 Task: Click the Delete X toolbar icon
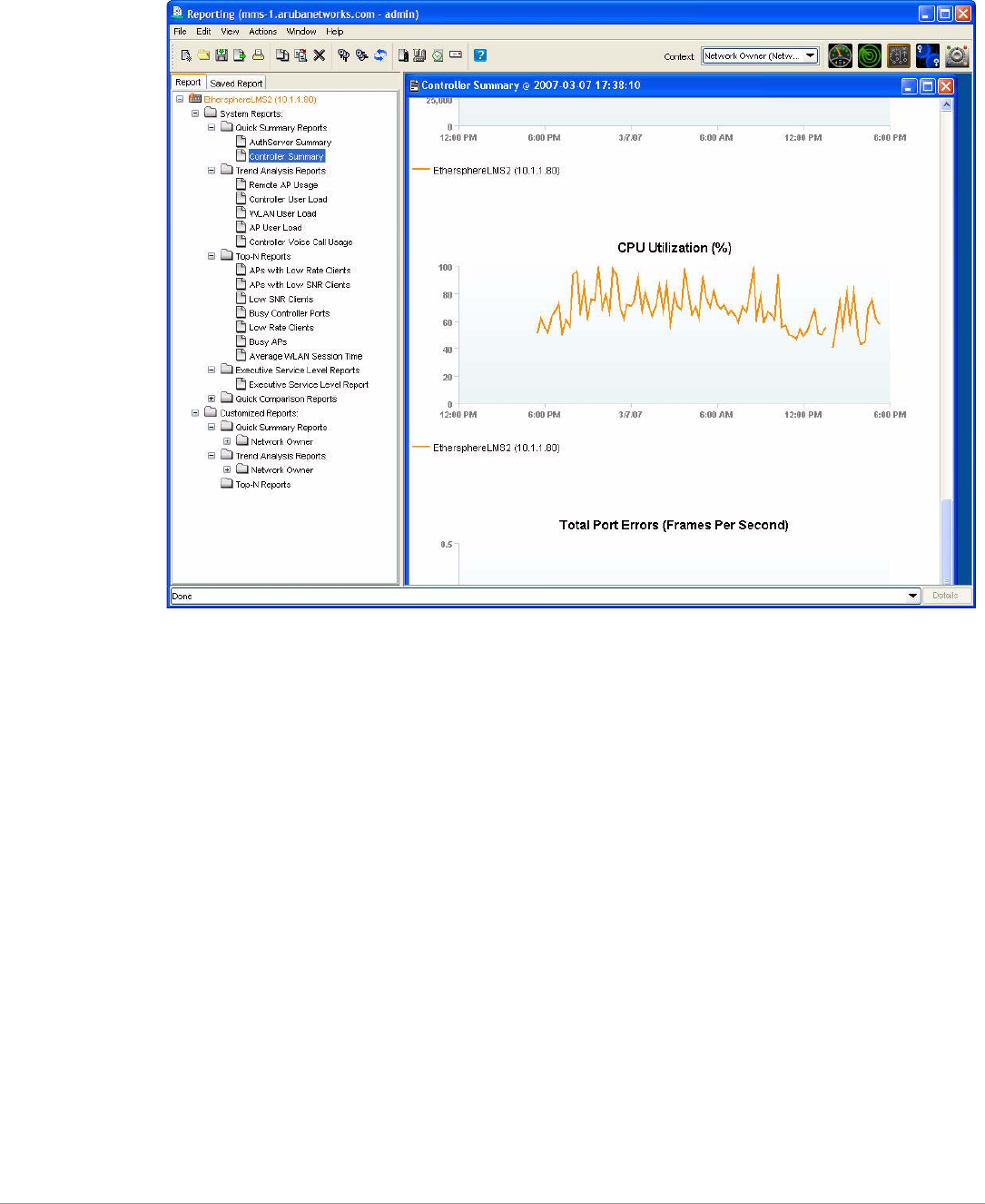[x=320, y=55]
